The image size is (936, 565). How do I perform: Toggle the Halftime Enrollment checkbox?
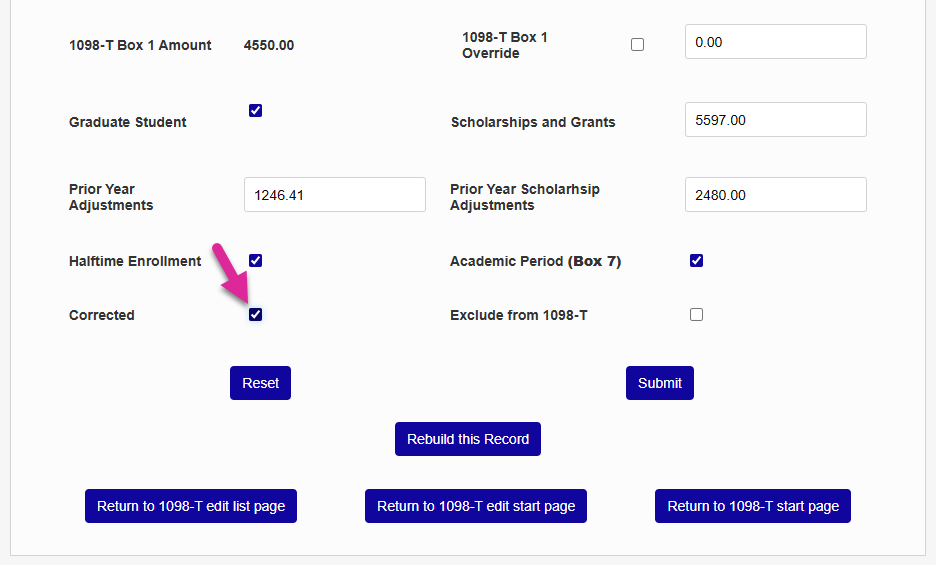pos(256,261)
